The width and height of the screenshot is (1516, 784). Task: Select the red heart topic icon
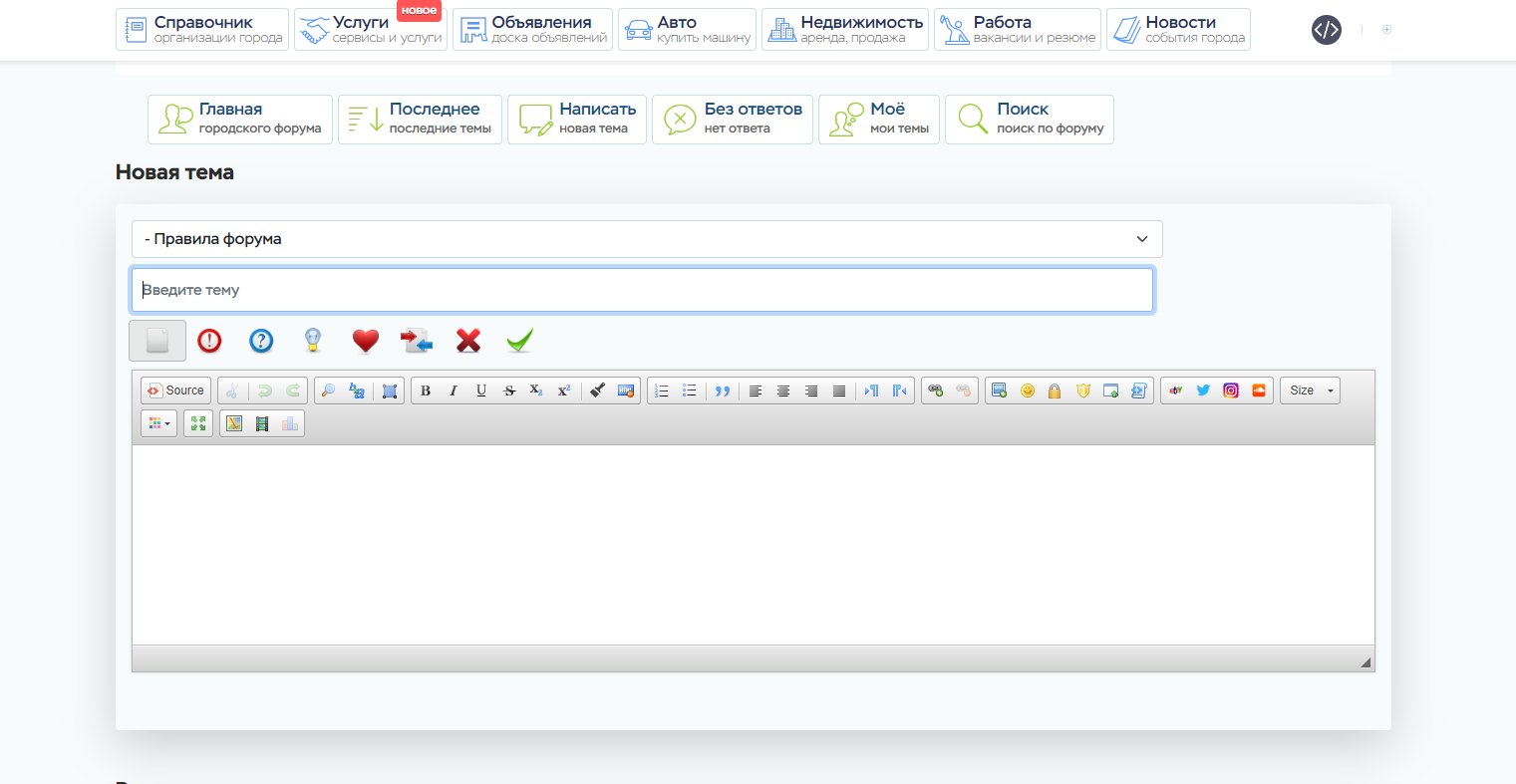click(x=366, y=341)
